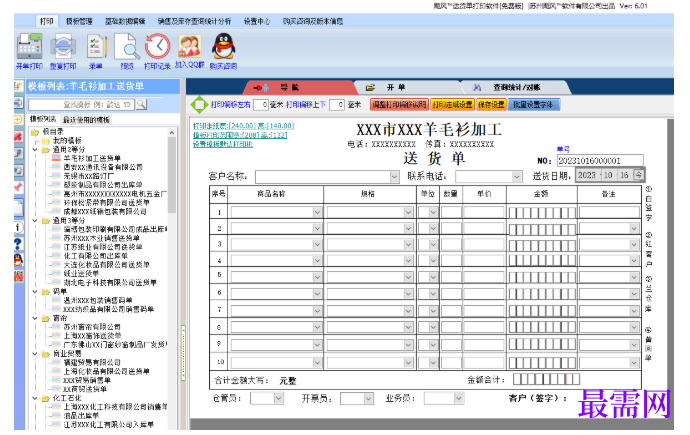Click the NO order number field
The image size is (690, 435).
coord(600,161)
